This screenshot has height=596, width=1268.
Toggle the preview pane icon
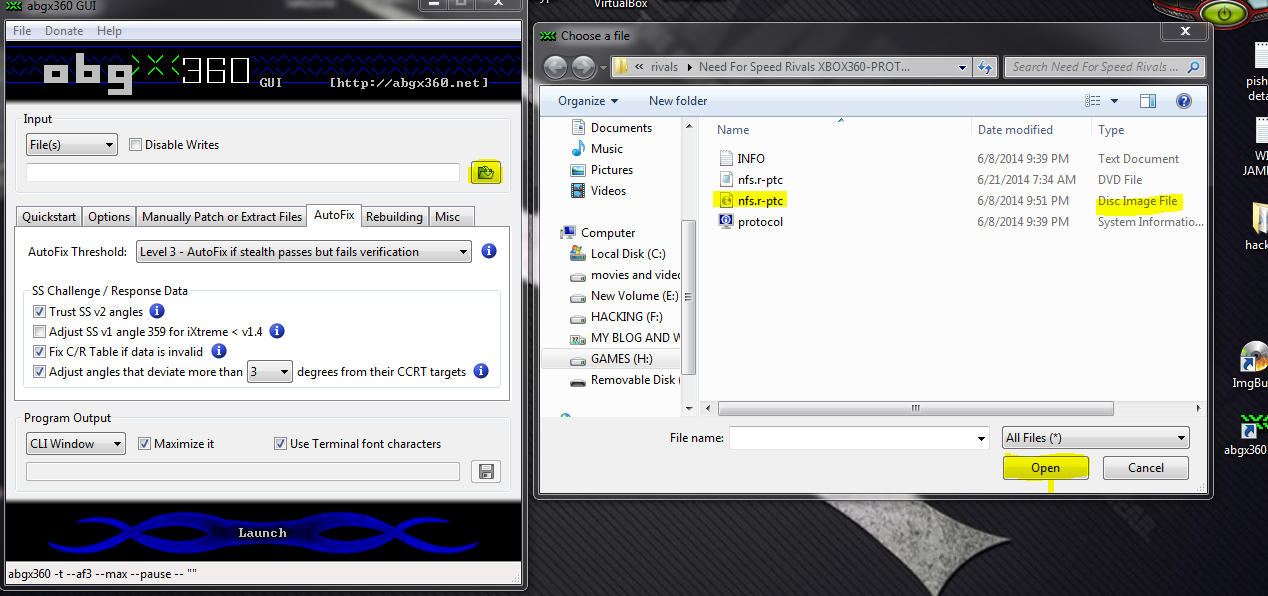[1148, 101]
